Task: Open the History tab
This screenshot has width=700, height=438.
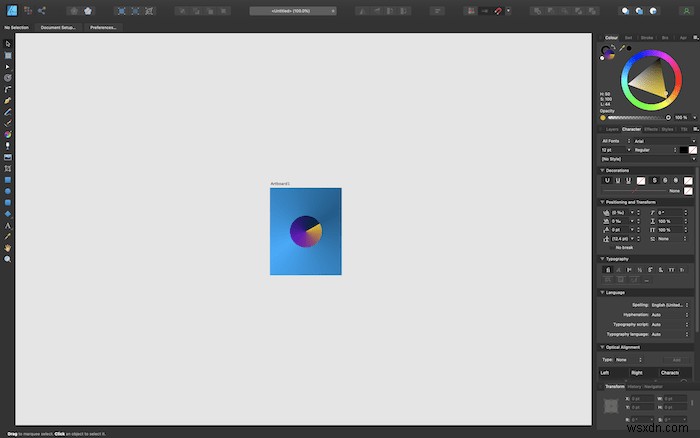Action: (x=634, y=387)
